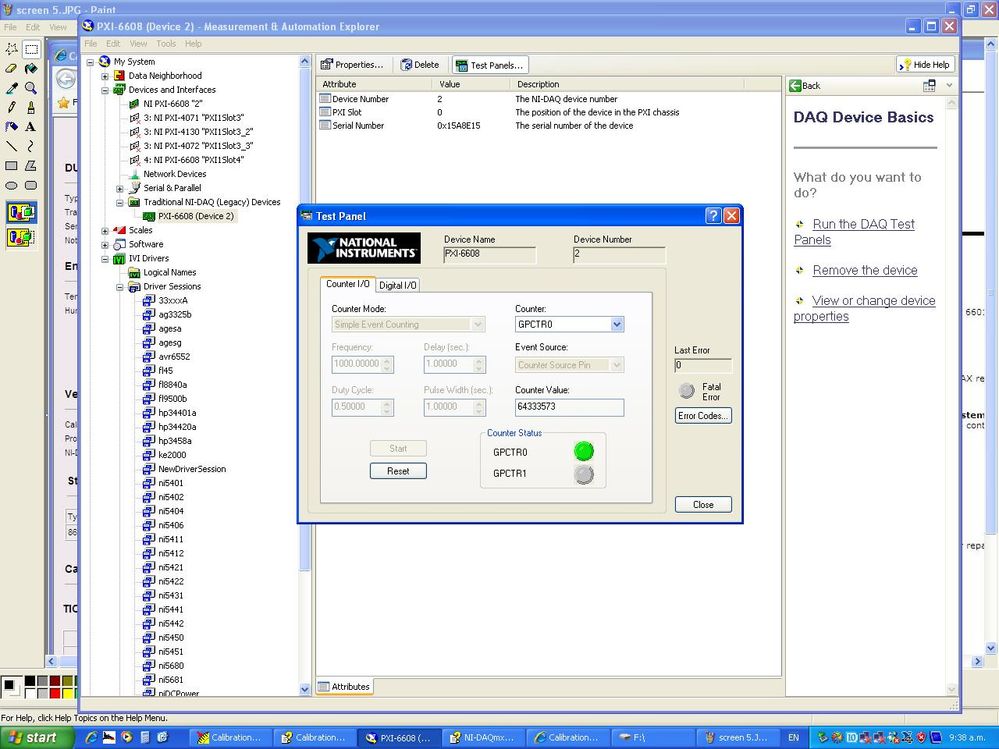The image size is (999, 749).
Task: Click the Delete toolbar item
Action: coord(420,65)
